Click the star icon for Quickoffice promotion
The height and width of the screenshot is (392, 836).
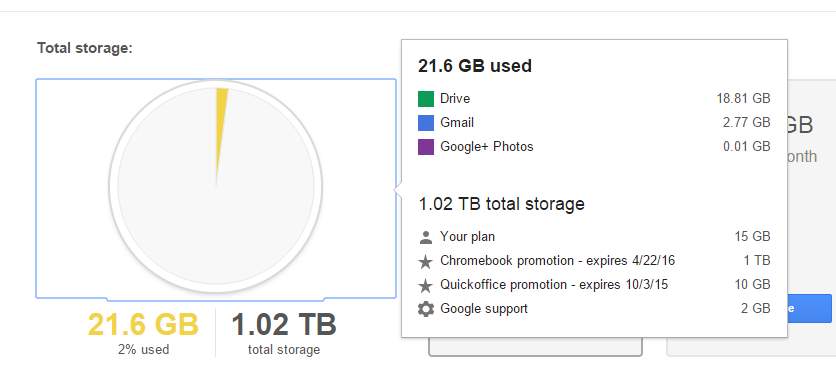(x=425, y=285)
